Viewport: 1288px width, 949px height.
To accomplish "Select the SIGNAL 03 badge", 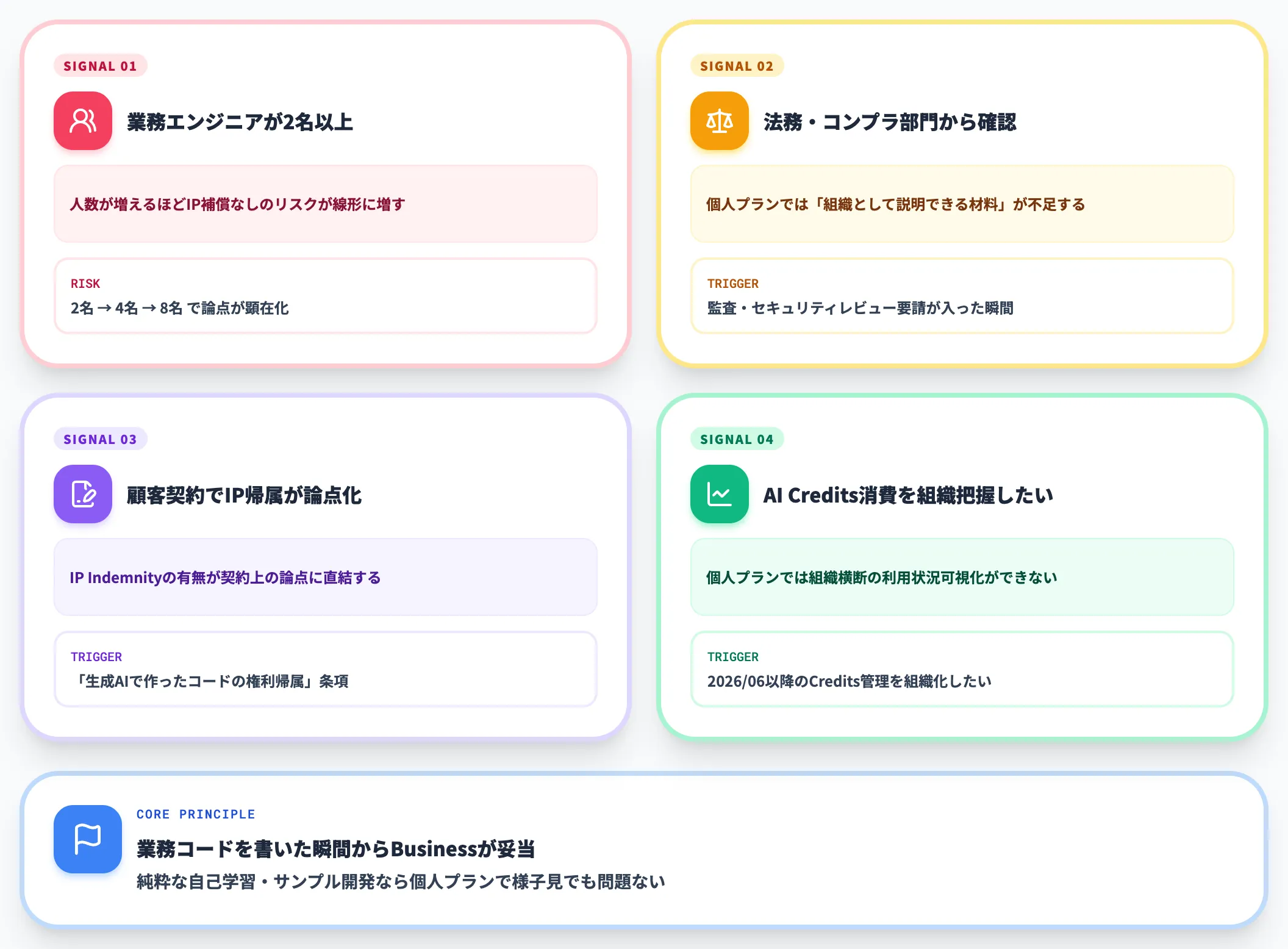I will pos(100,439).
